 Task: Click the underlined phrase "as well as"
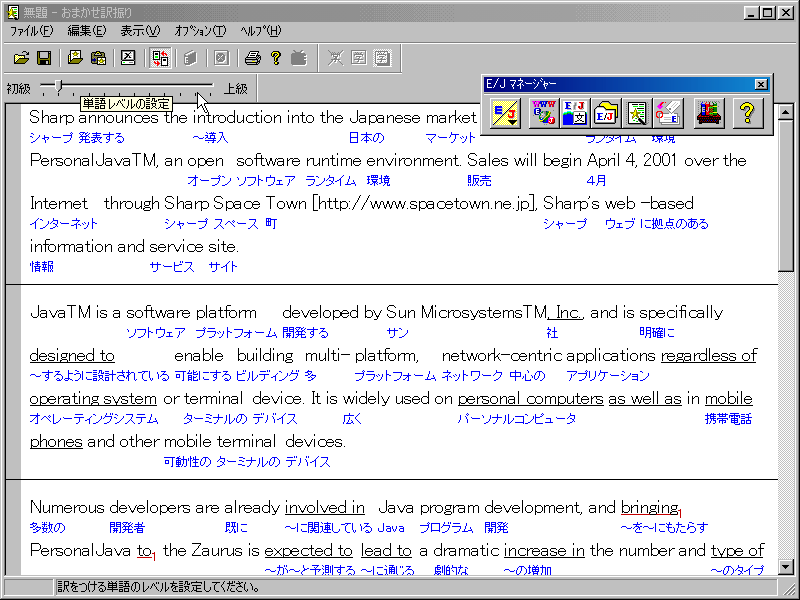(x=645, y=398)
